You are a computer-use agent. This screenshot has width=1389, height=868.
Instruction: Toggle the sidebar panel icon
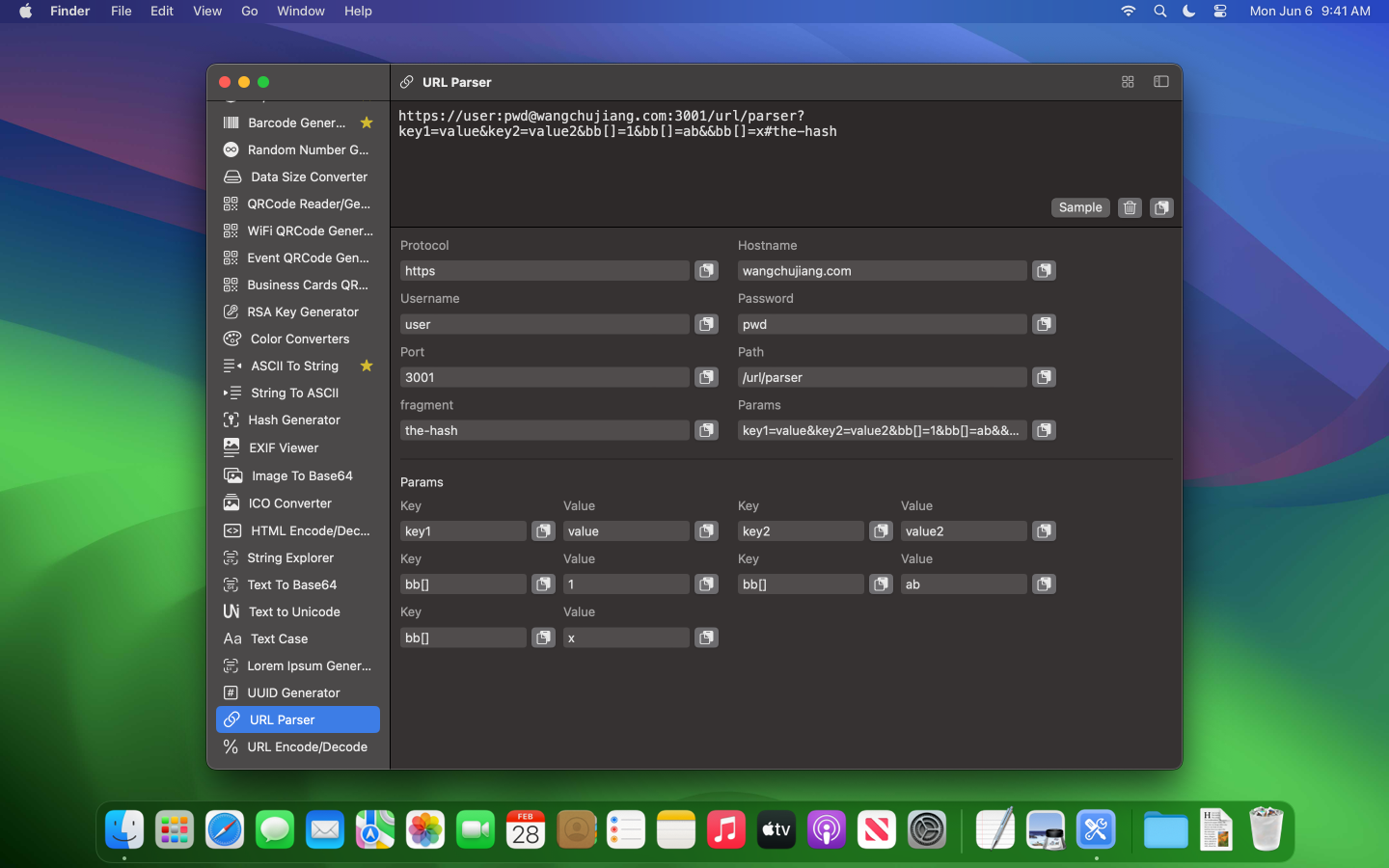coord(1161,82)
